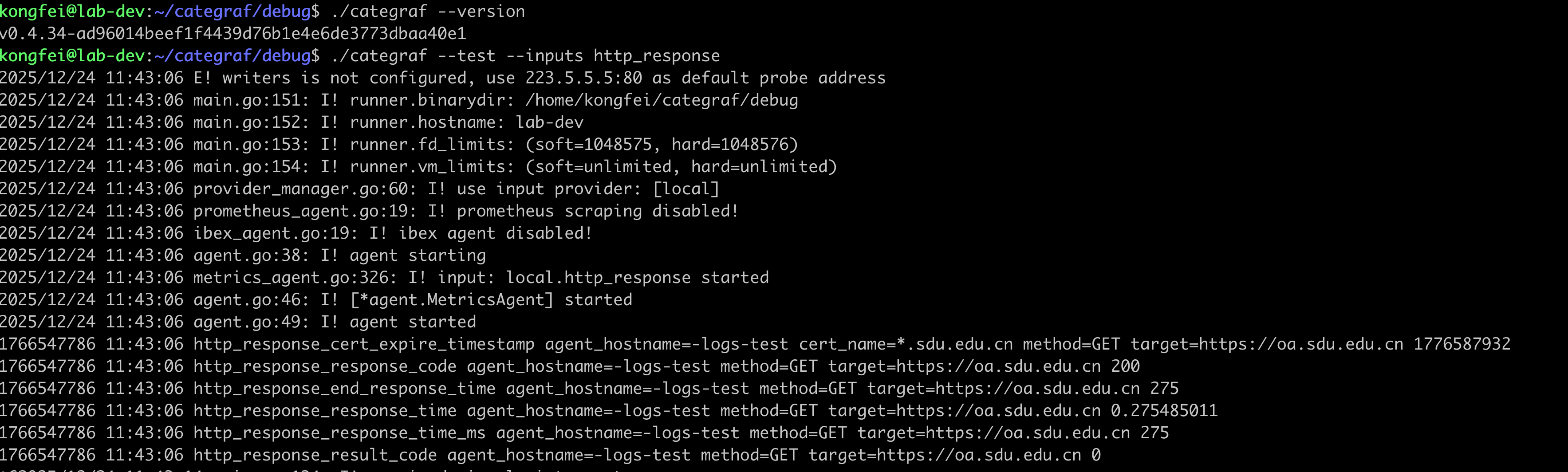
Task: Click the 'lab-dev' value after runner.hostname
Action: tap(549, 122)
